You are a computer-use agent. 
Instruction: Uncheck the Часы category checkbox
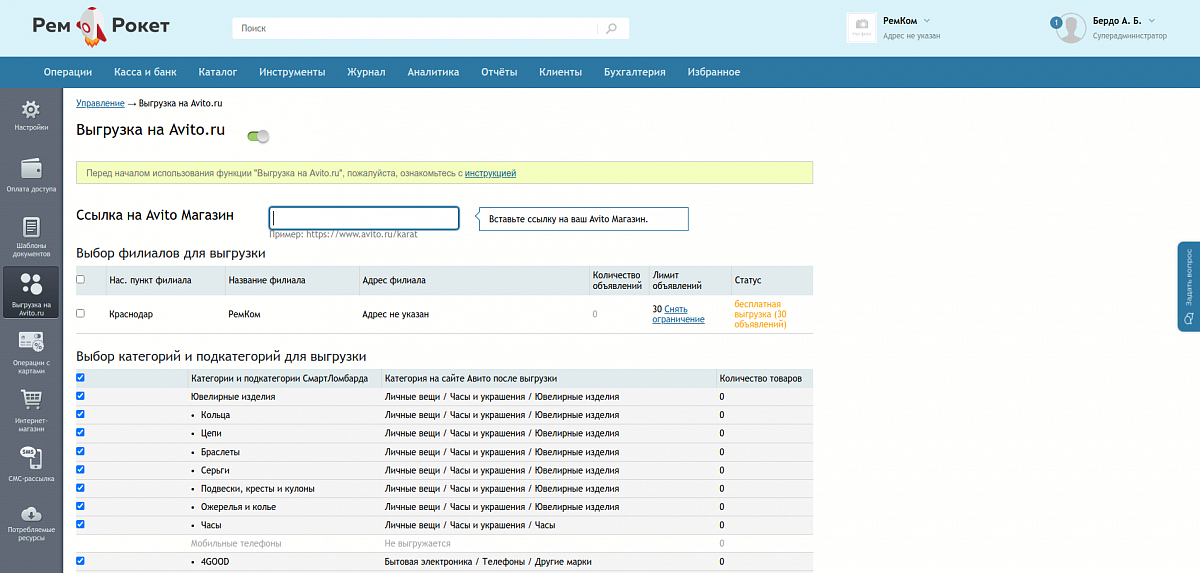point(81,524)
